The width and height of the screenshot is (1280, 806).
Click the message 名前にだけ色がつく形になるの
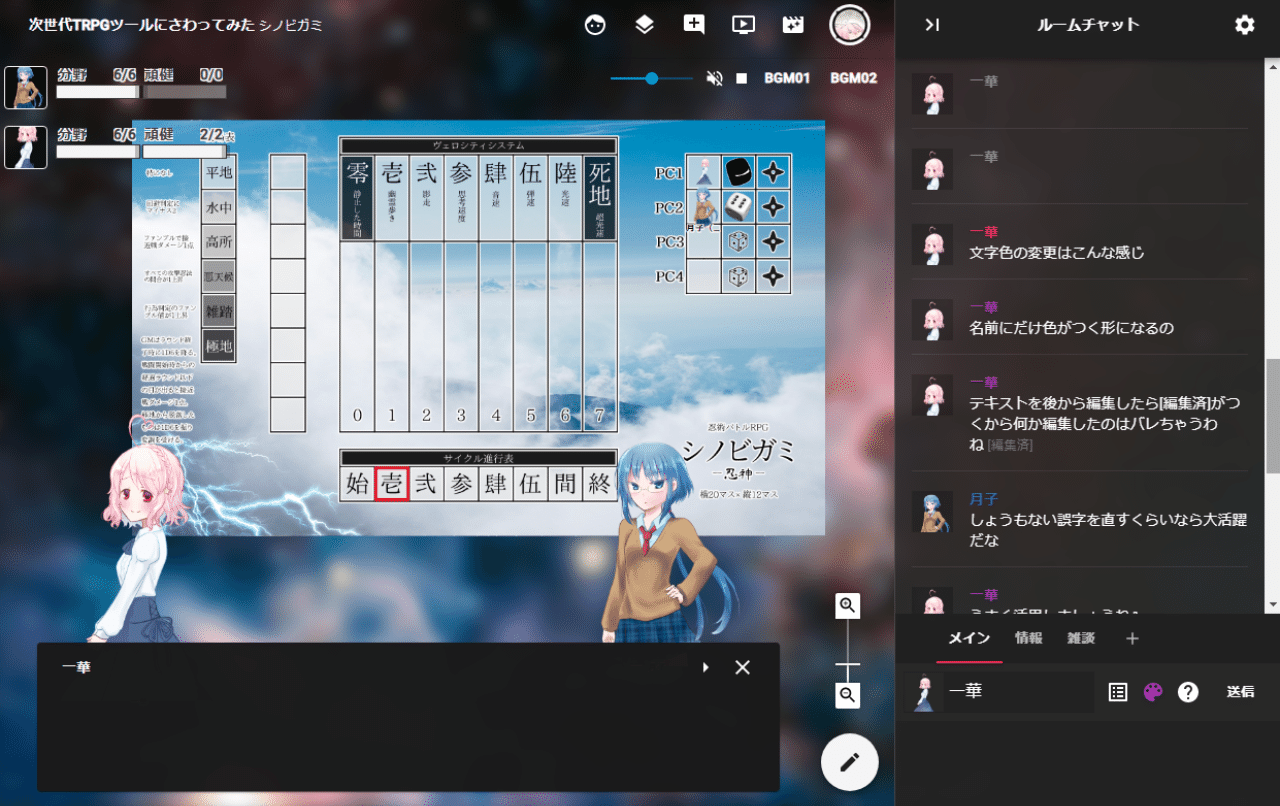tap(1072, 328)
